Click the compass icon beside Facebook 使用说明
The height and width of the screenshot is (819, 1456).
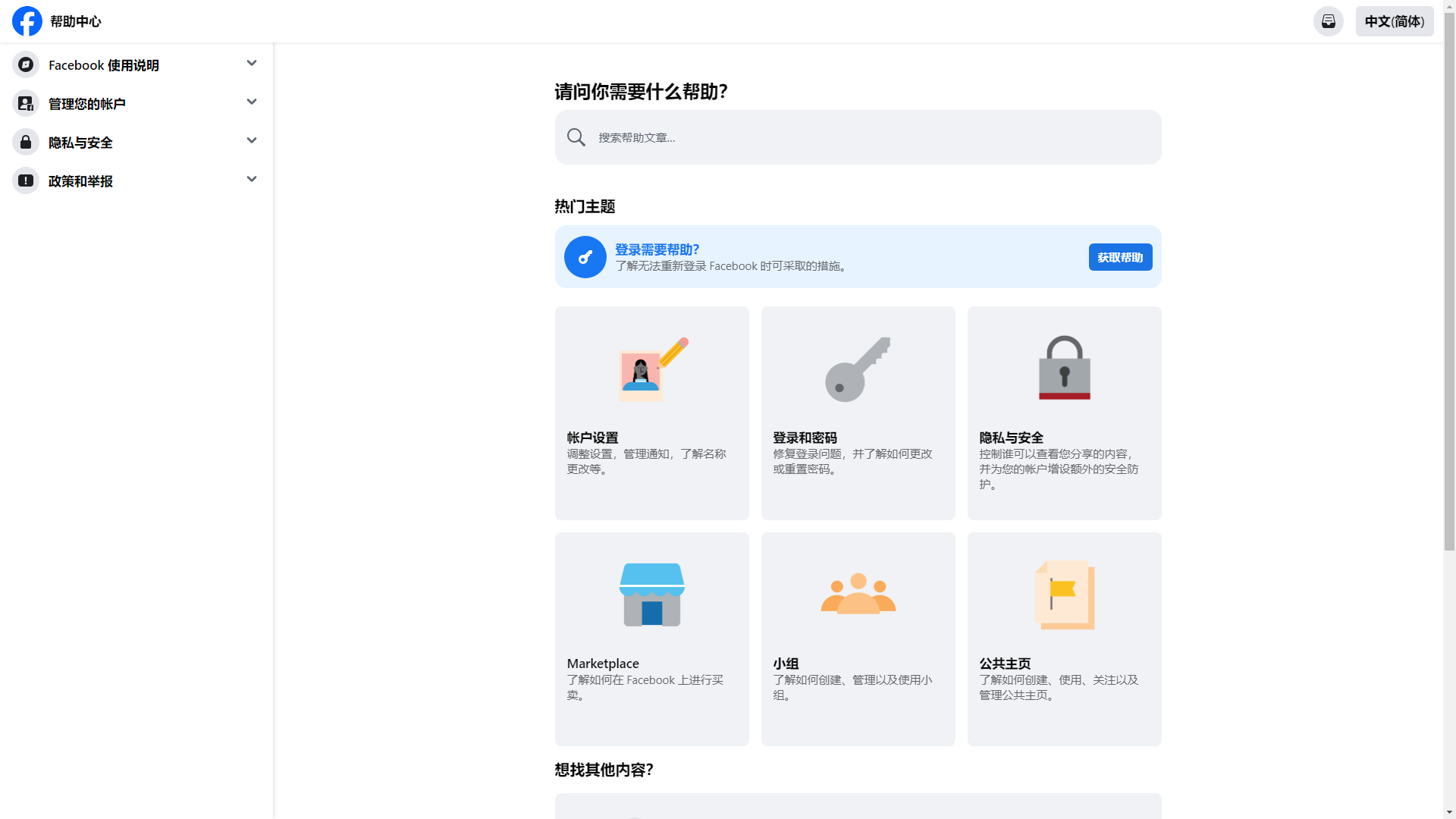25,64
